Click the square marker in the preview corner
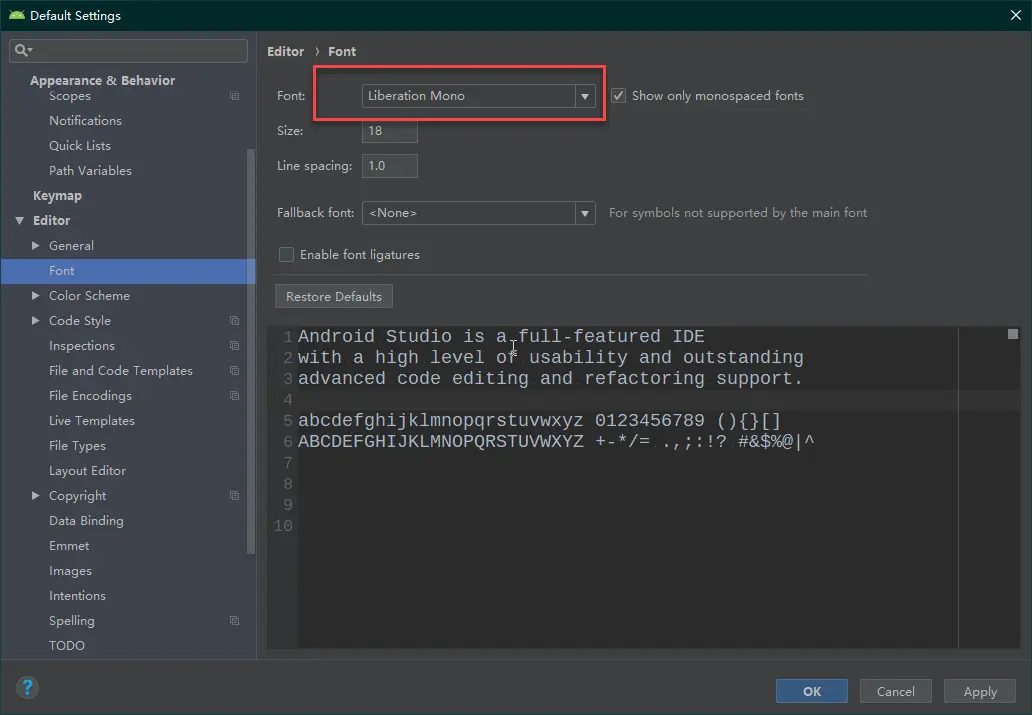 click(1013, 334)
